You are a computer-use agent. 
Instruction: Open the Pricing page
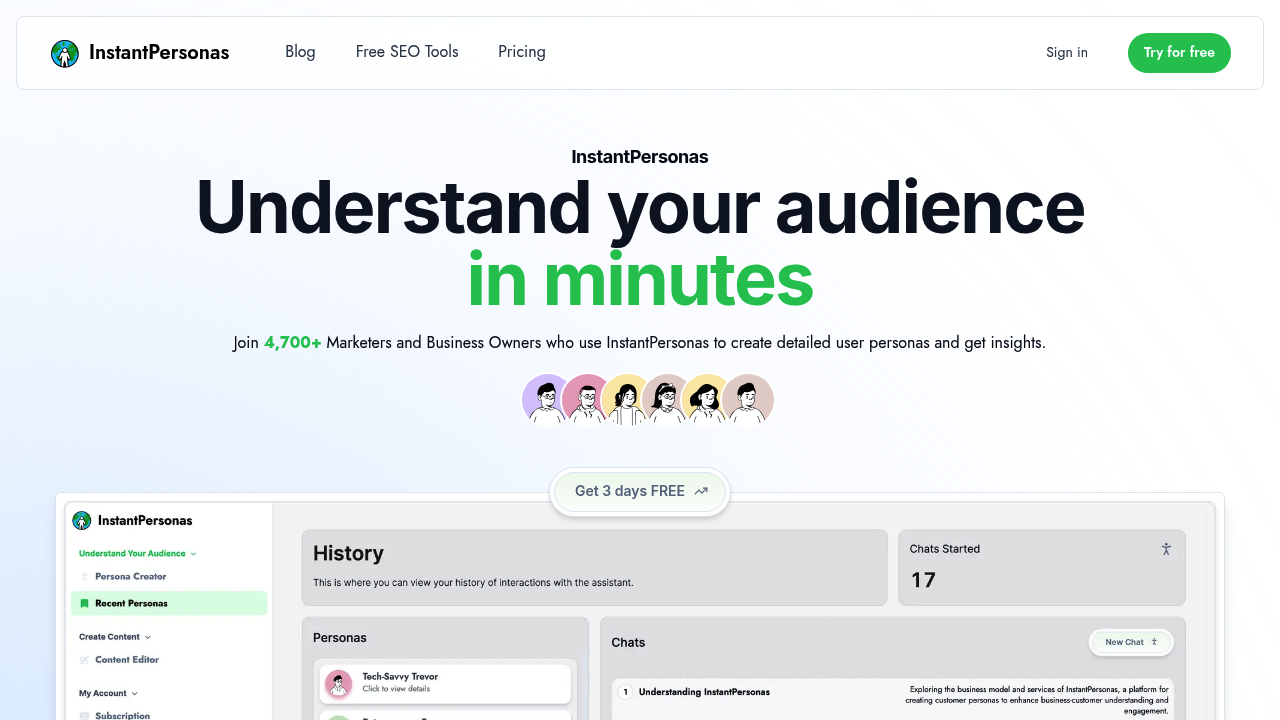[522, 52]
